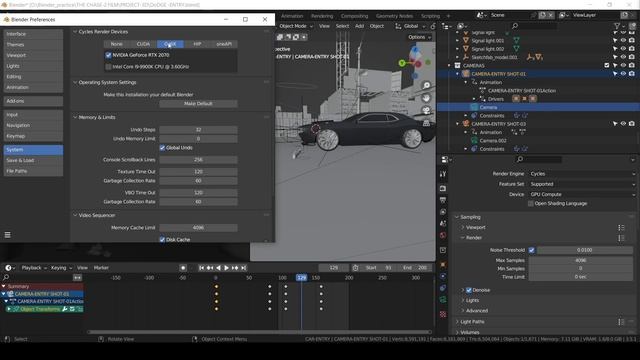Toggle the Noise Threshold checkbox
The width and height of the screenshot is (640, 360).
coord(531,250)
